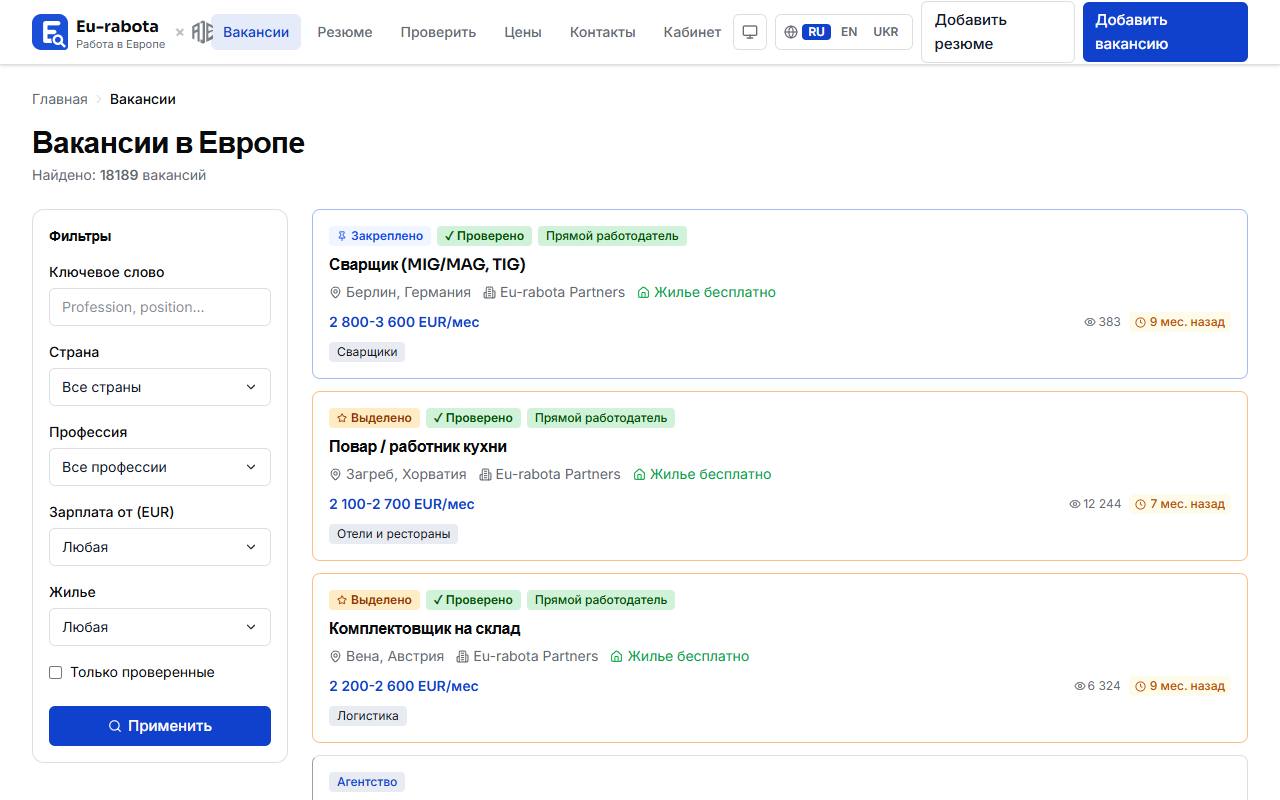Go to Главная breadcrumb link

60,99
